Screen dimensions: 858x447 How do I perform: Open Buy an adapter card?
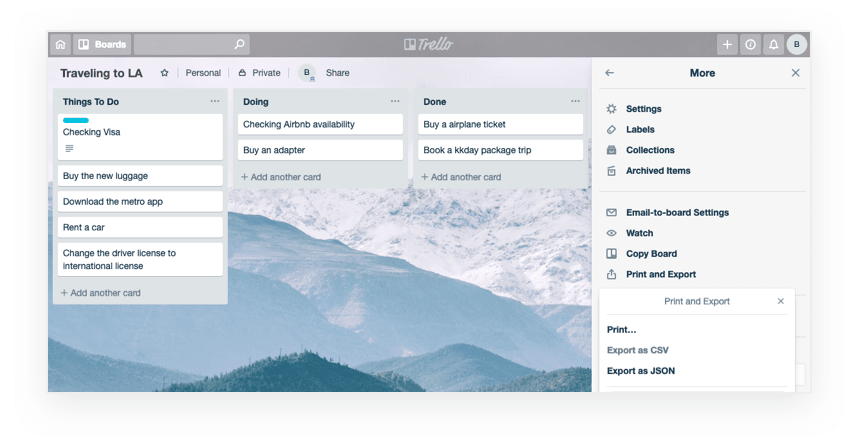coord(320,150)
